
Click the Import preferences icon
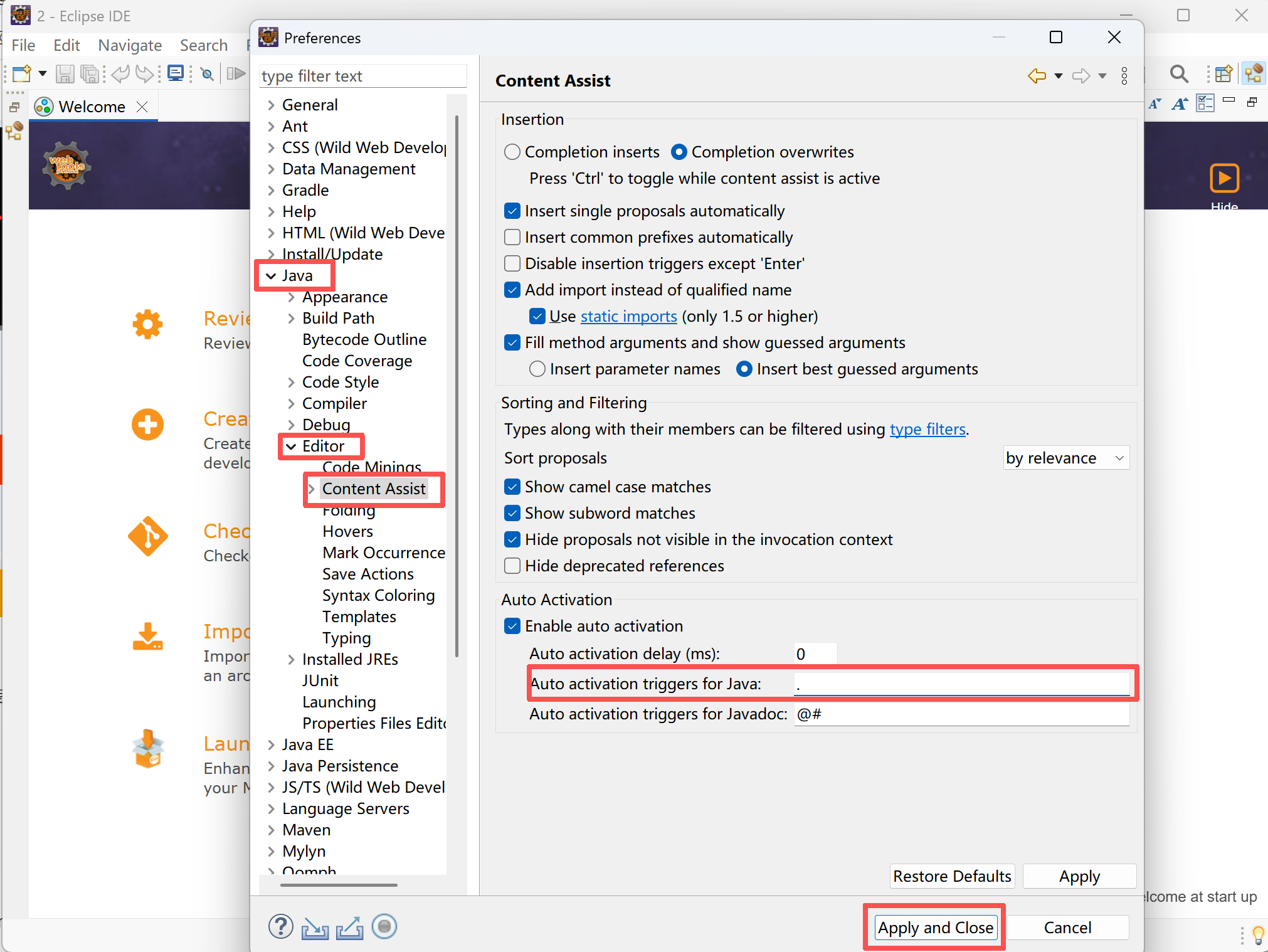click(315, 928)
